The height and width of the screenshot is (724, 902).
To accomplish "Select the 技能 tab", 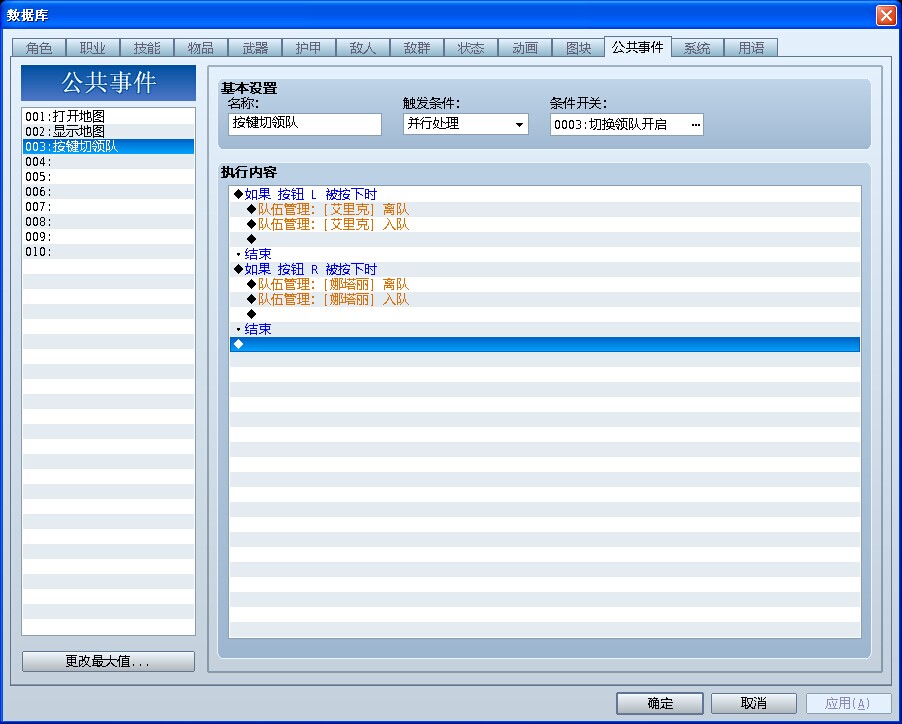I will point(147,47).
